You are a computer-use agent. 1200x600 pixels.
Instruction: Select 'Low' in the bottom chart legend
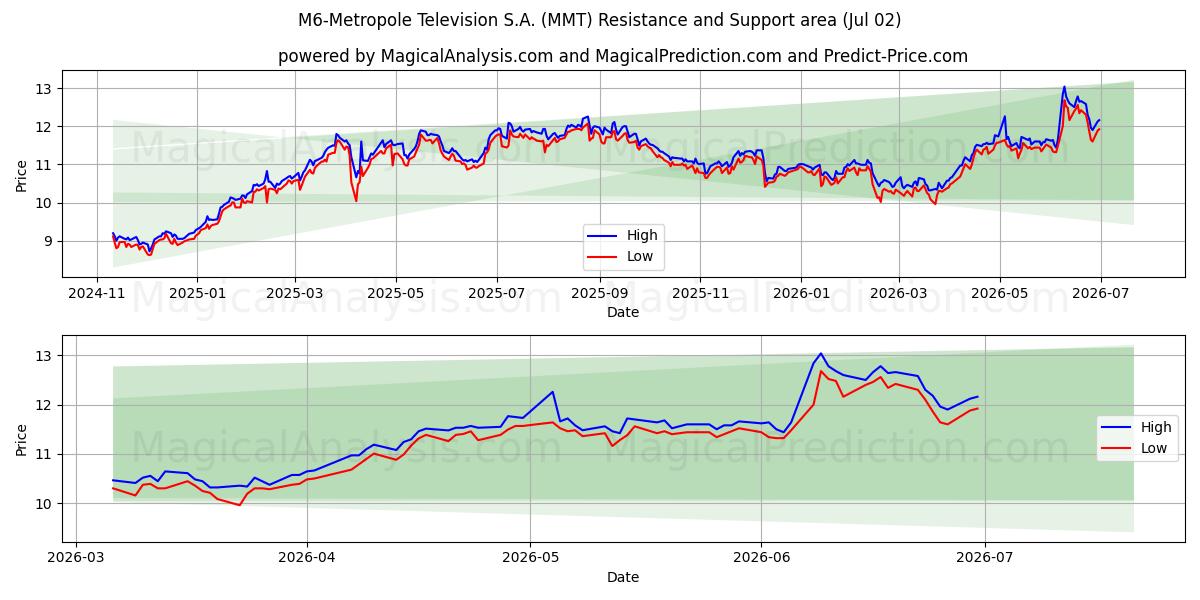pos(1154,448)
